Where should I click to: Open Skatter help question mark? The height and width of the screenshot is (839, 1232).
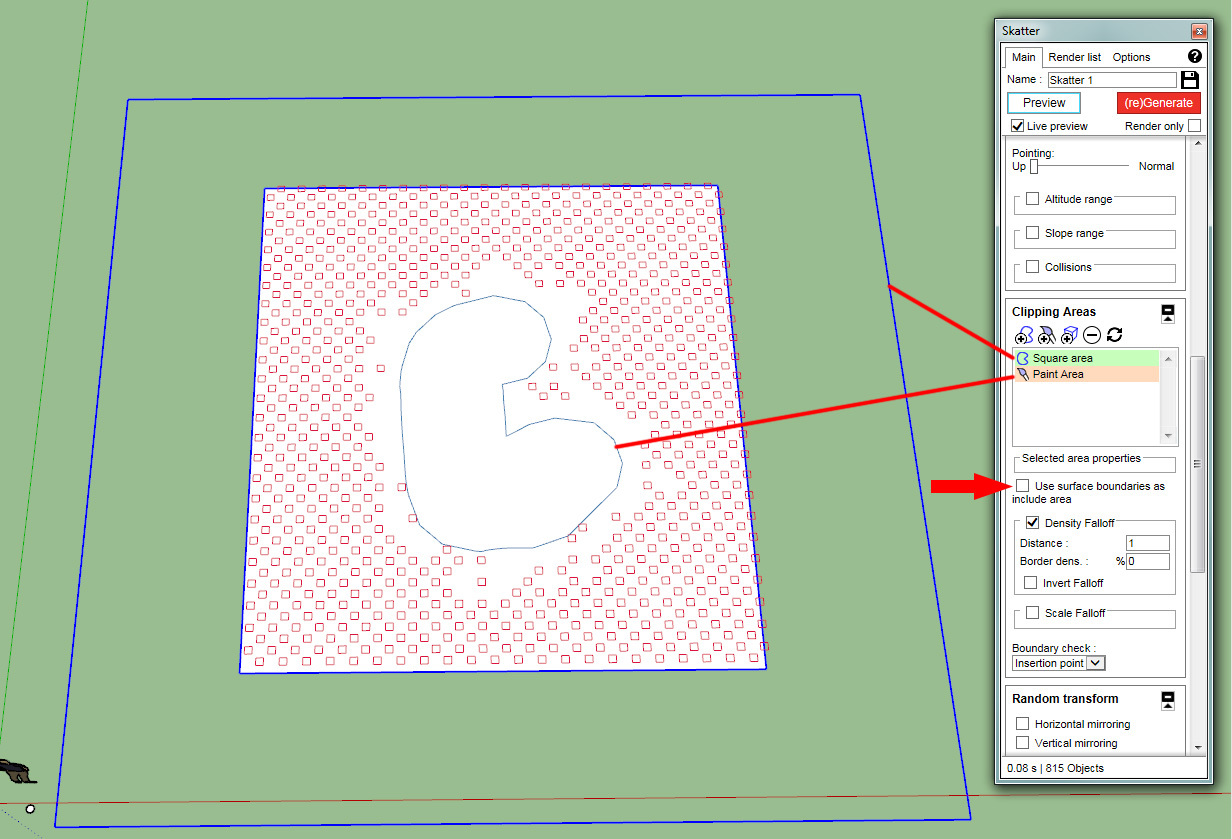click(x=1194, y=57)
